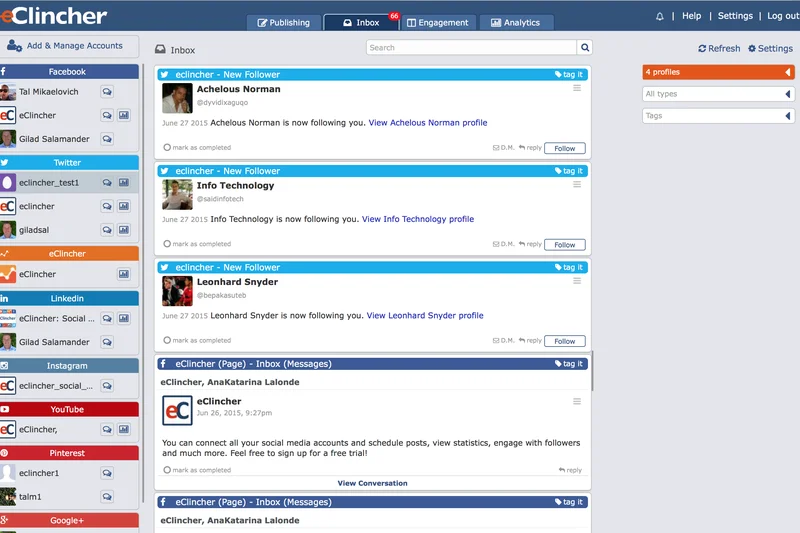Click the search magnifier button

585,47
